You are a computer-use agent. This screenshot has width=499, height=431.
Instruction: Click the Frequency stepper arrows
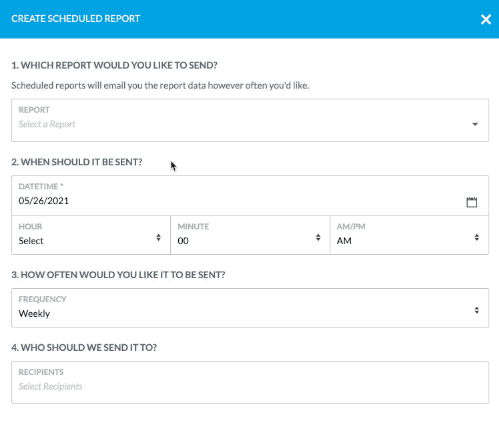(477, 310)
